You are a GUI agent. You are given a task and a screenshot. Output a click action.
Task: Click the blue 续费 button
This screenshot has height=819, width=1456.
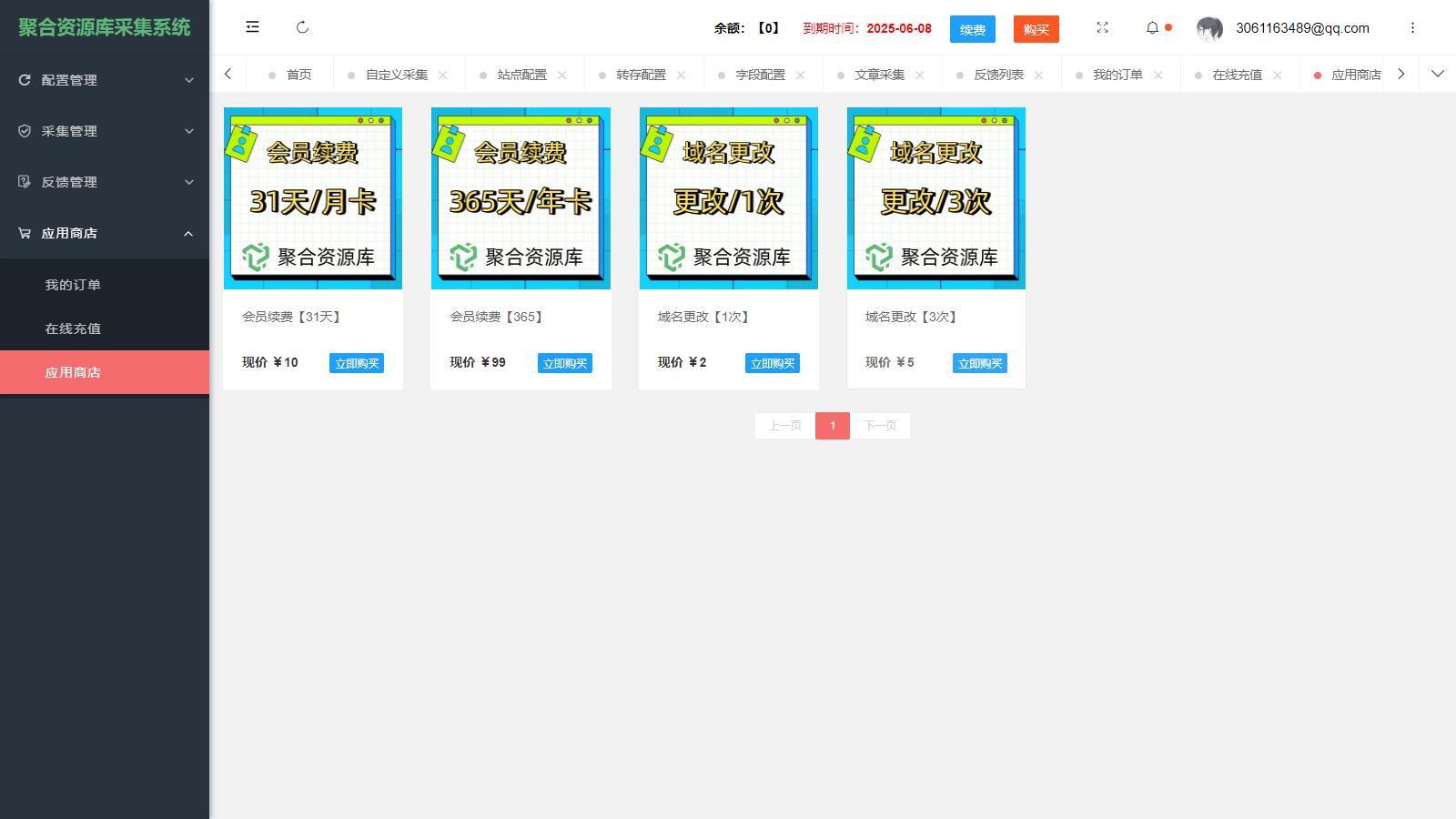point(972,29)
